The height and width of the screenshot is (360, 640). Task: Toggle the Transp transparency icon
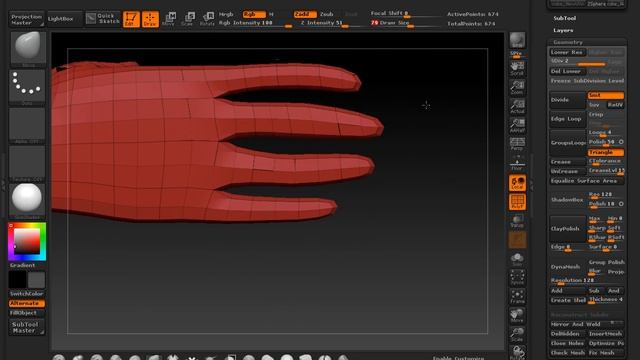coord(517,221)
